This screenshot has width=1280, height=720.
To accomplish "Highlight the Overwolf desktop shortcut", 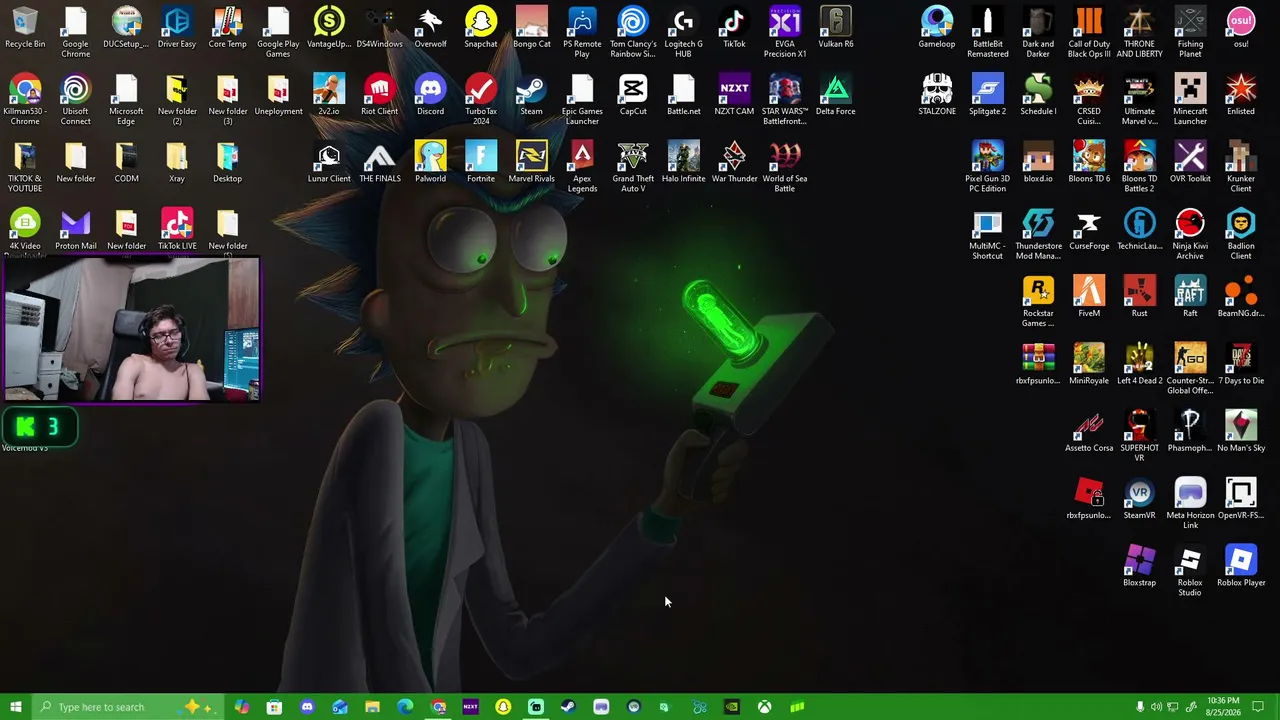I will pyautogui.click(x=430, y=28).
